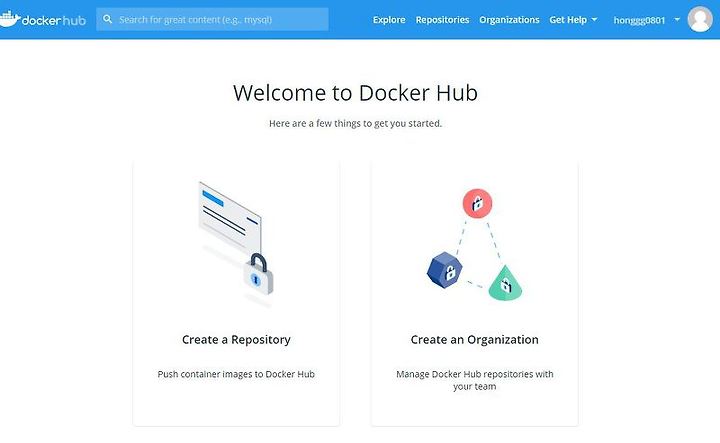
Task: Click Push container images to Docker Hub text
Action: pyautogui.click(x=236, y=374)
